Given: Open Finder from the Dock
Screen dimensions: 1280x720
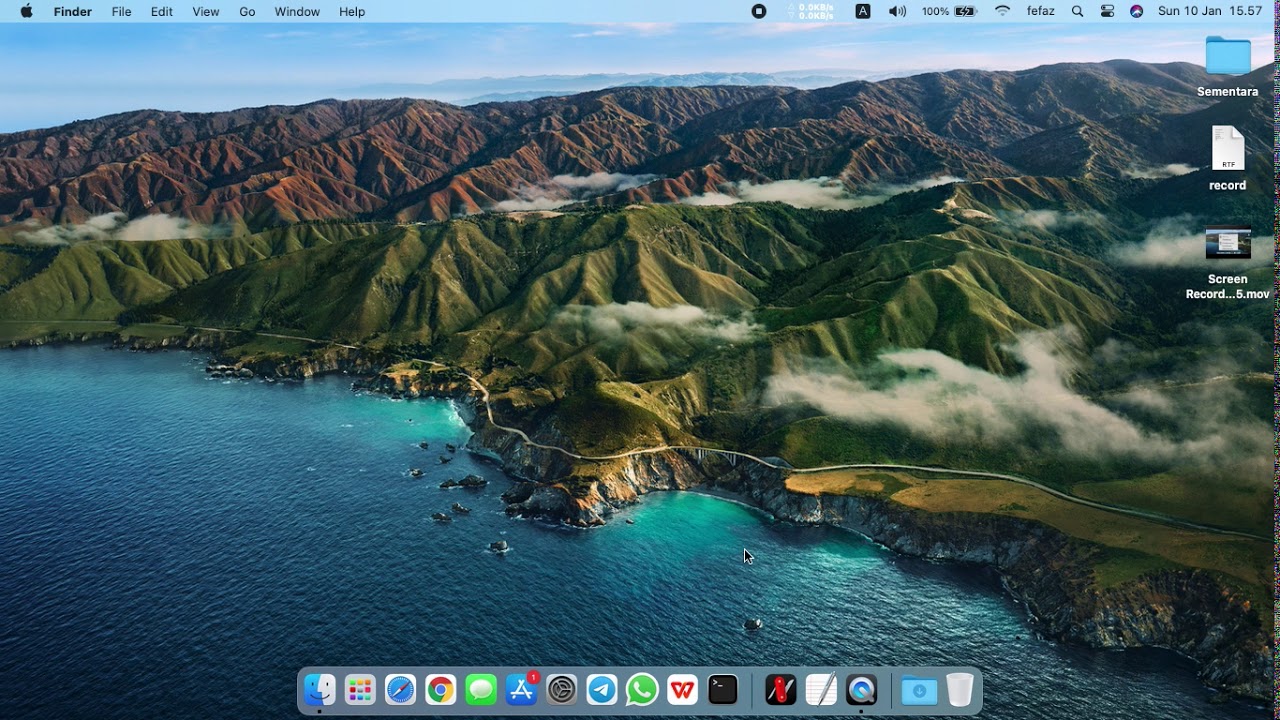Looking at the screenshot, I should click(x=319, y=690).
